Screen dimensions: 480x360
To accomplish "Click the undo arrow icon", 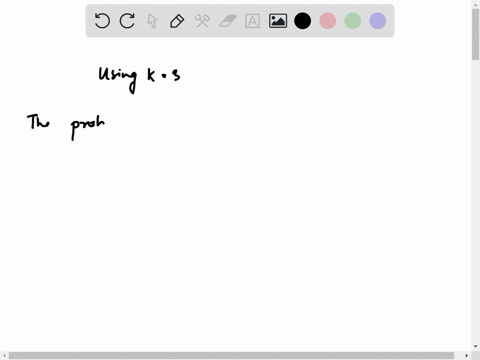I will (x=102, y=21).
